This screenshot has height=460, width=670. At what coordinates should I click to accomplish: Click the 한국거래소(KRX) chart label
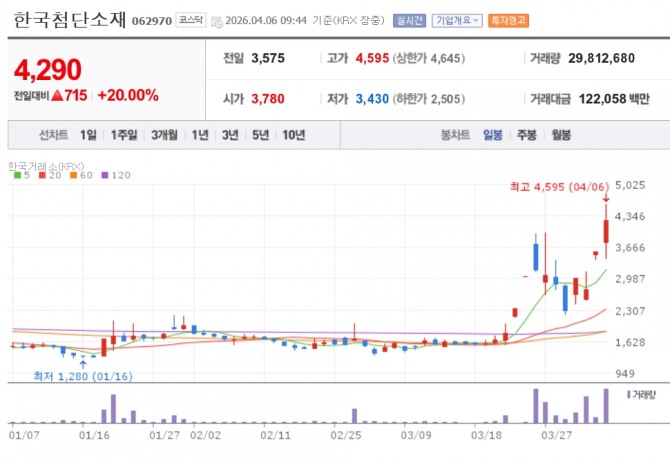46,166
